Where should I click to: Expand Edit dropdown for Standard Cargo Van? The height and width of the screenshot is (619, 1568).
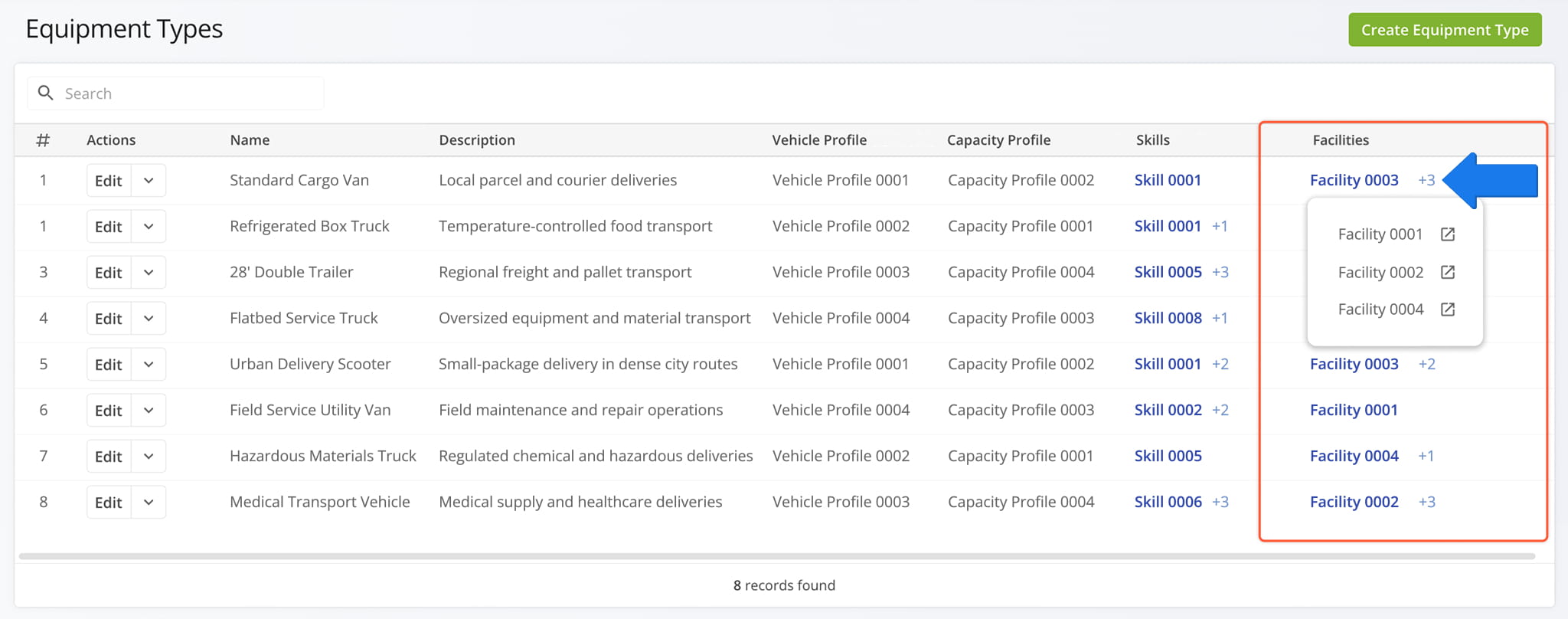pyautogui.click(x=149, y=181)
